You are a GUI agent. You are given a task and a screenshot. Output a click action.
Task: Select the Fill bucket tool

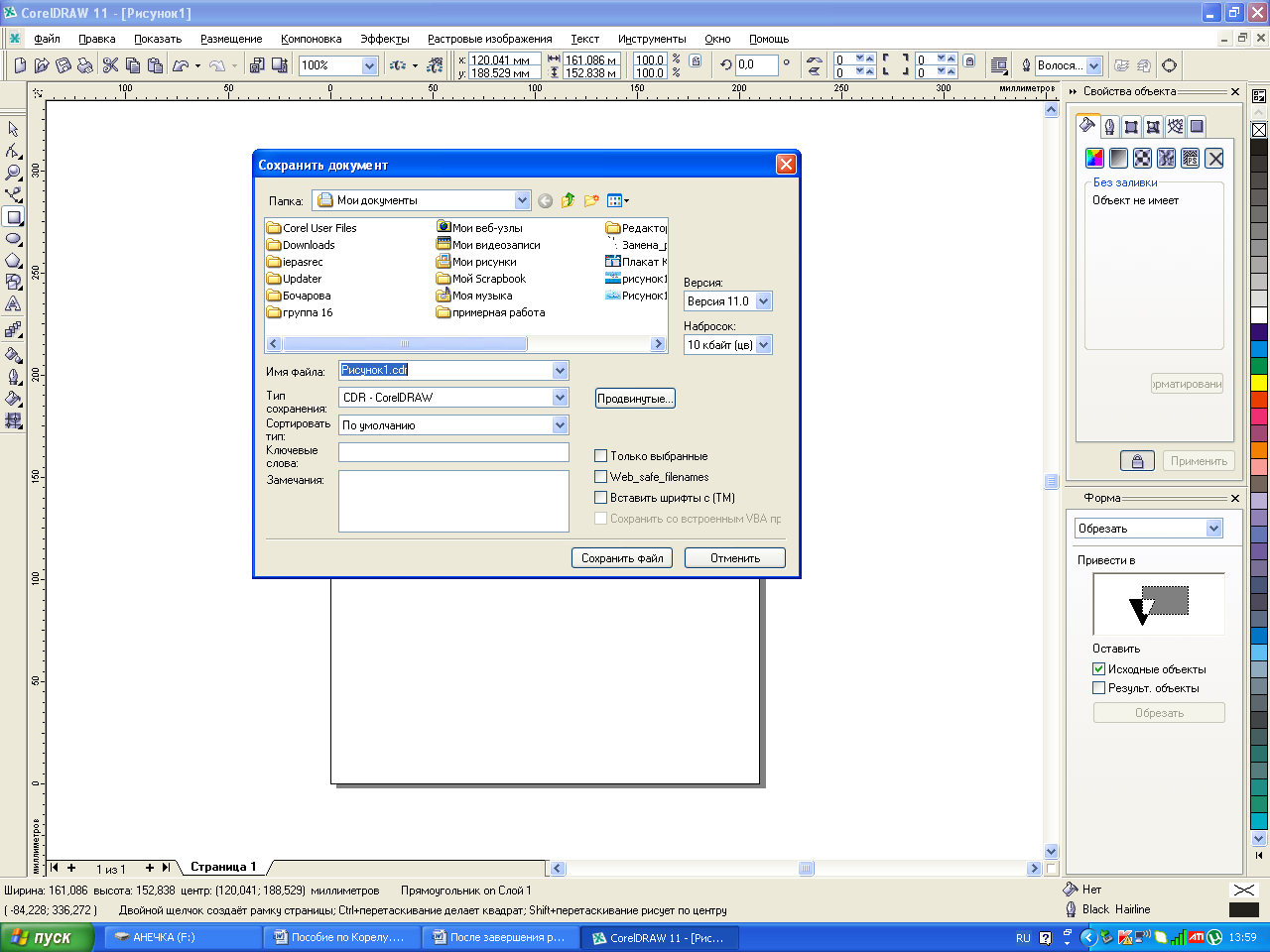13,399
